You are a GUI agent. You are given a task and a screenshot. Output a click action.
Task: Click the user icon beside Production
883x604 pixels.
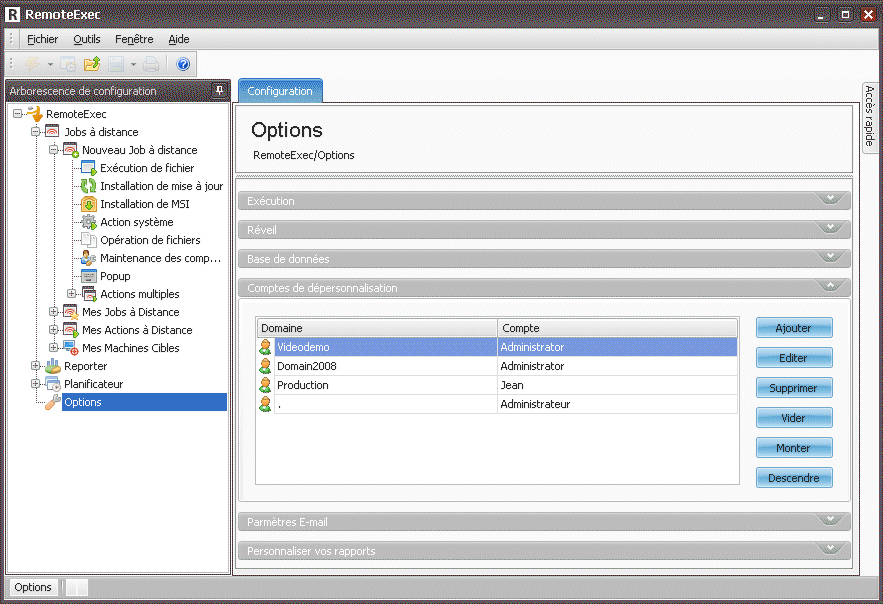pos(265,385)
